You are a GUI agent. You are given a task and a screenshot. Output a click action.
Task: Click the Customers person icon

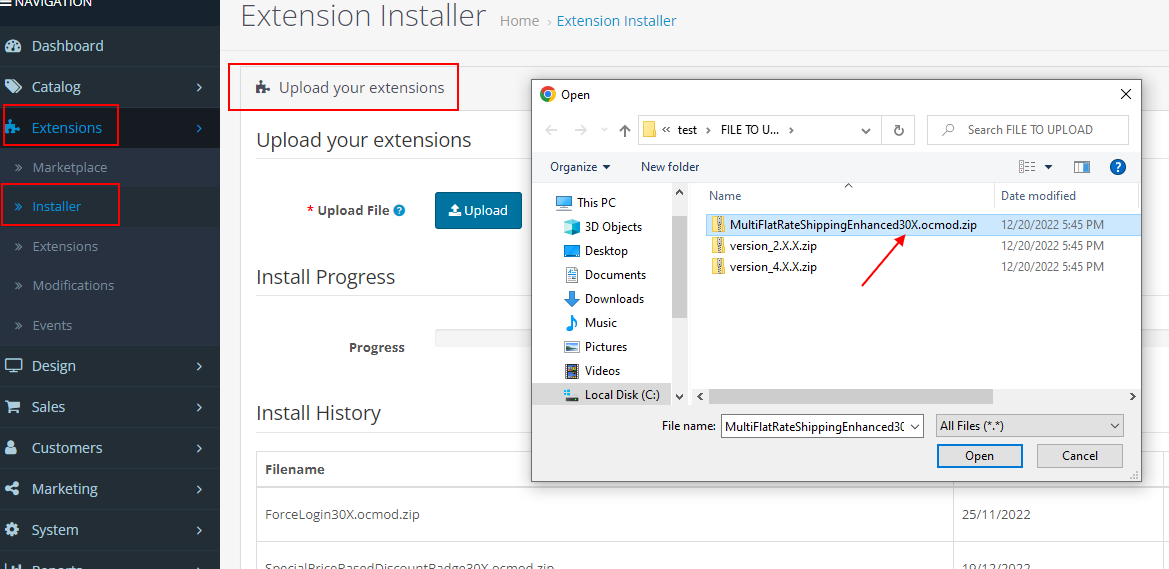click(x=12, y=447)
